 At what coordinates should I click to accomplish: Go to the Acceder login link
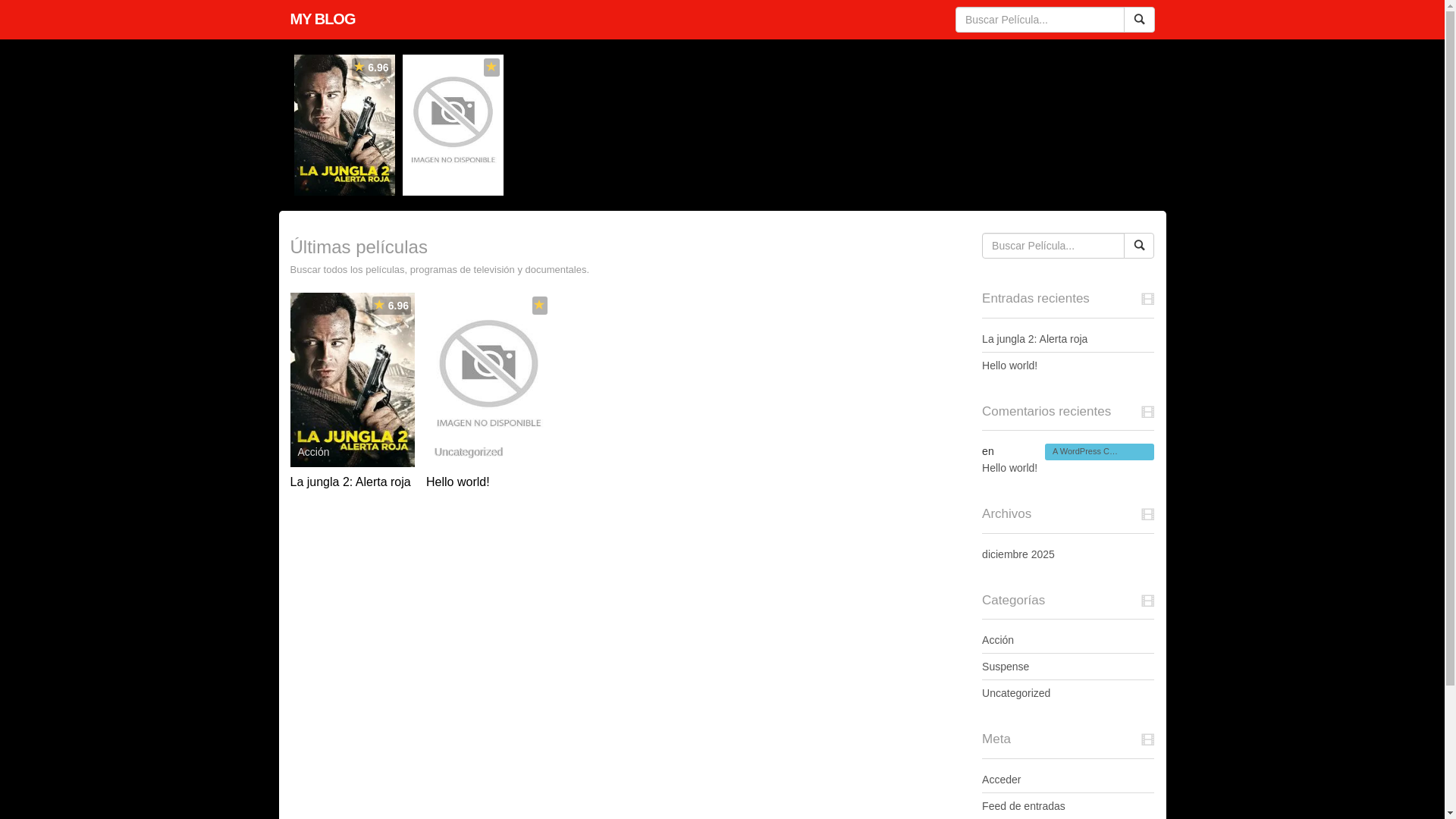(x=1001, y=780)
